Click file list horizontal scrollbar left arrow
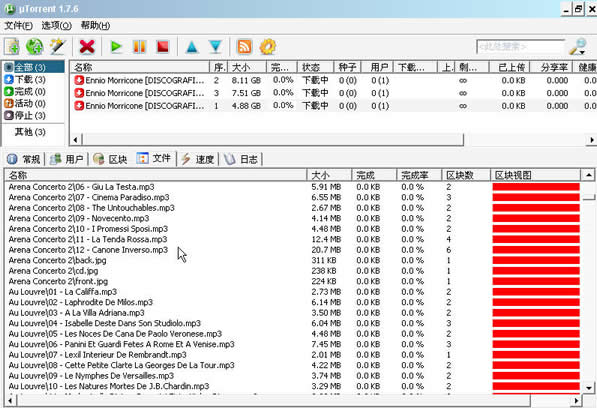This screenshot has width=597, height=408. coord(10,400)
